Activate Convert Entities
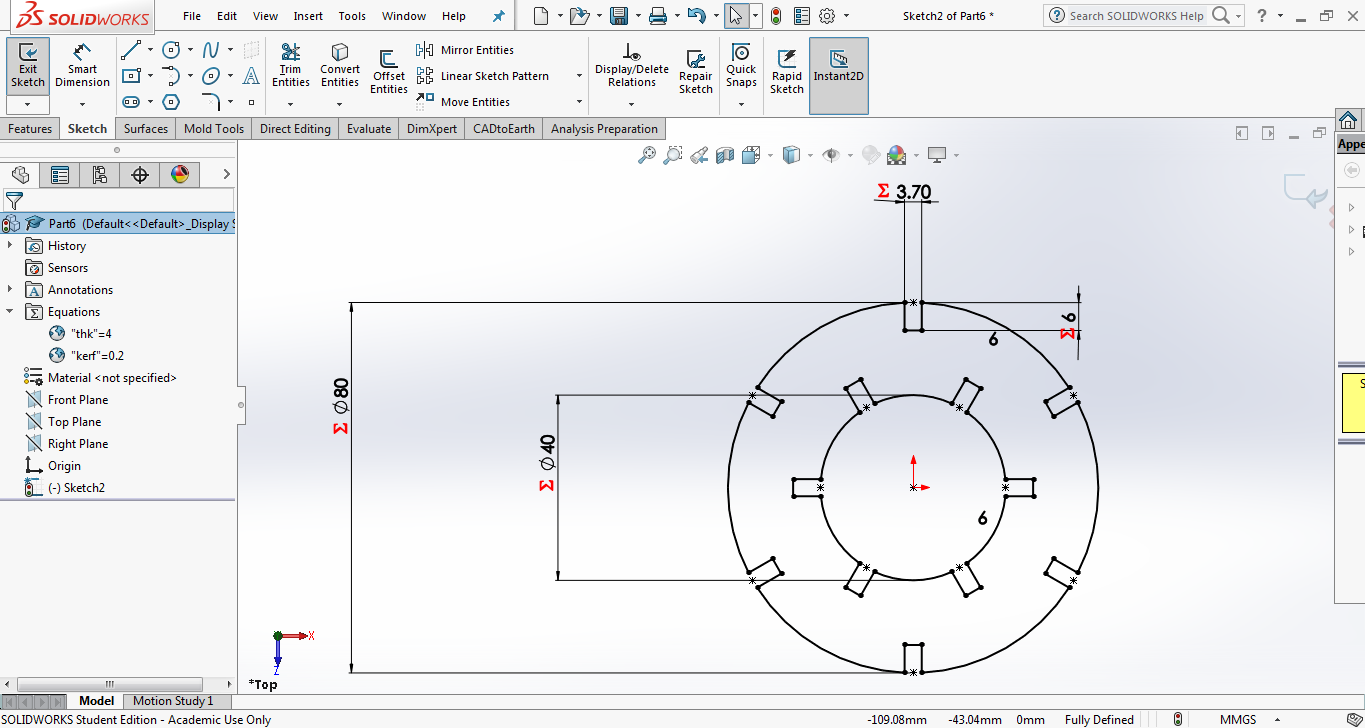 (340, 66)
